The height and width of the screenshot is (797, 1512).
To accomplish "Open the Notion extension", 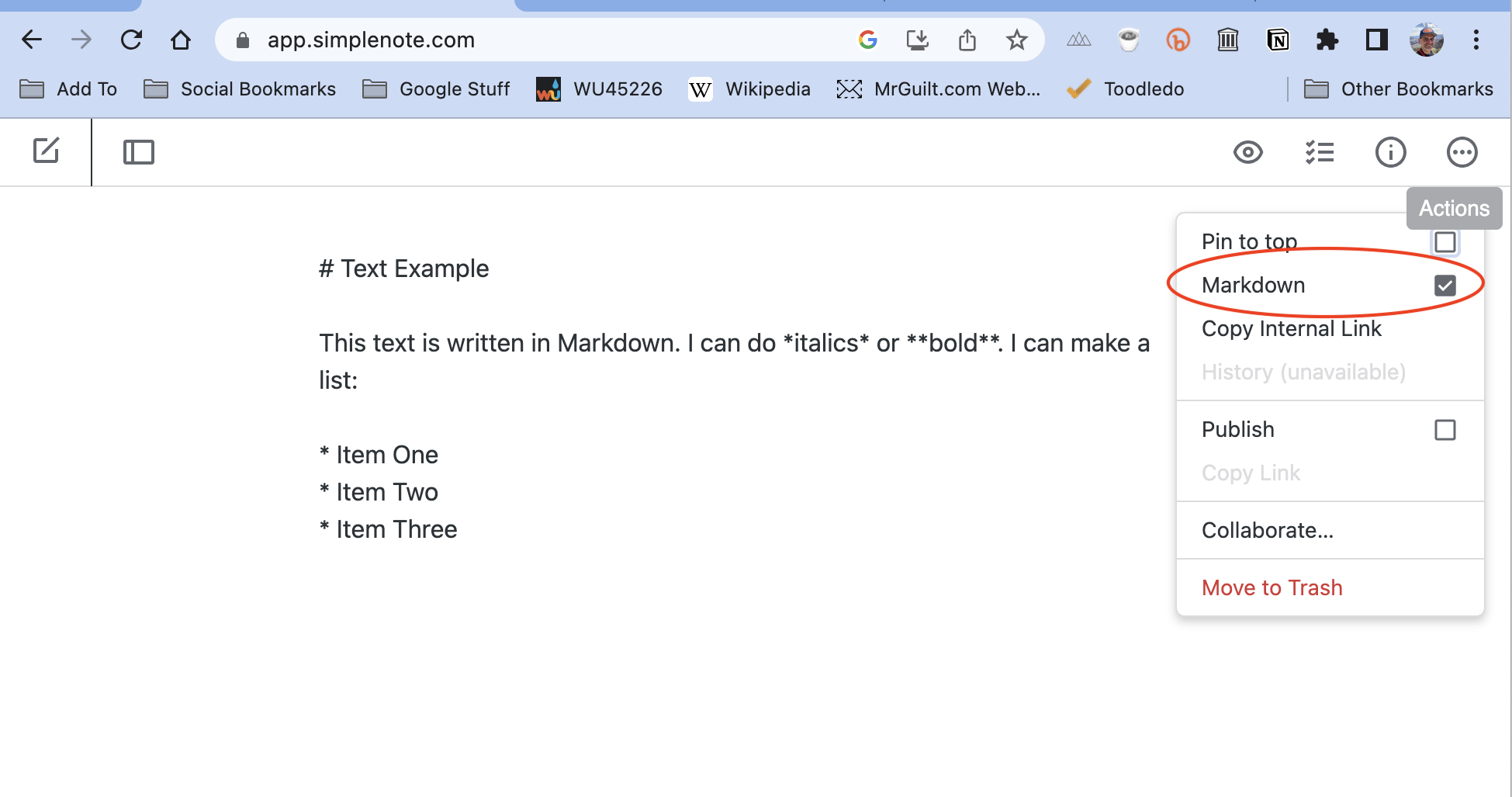I will pos(1277,40).
